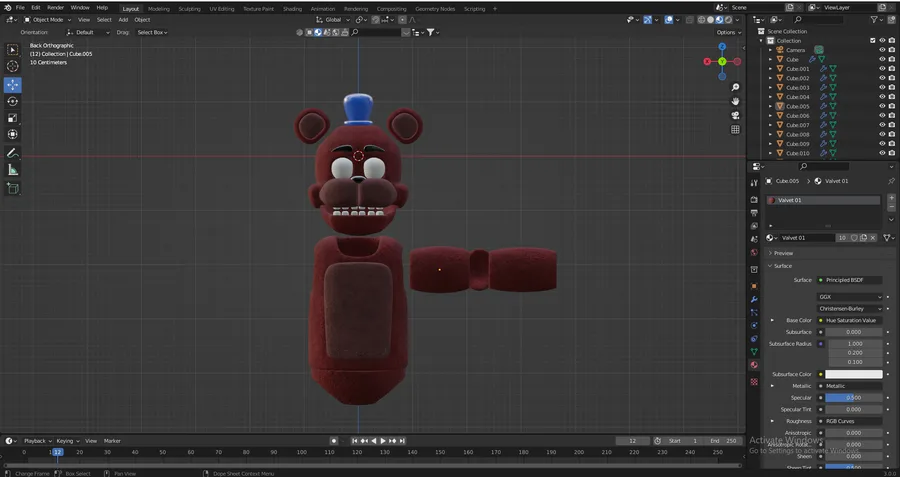Hide Cube.001 with its eye icon
The width and height of the screenshot is (900, 477).
(x=882, y=69)
